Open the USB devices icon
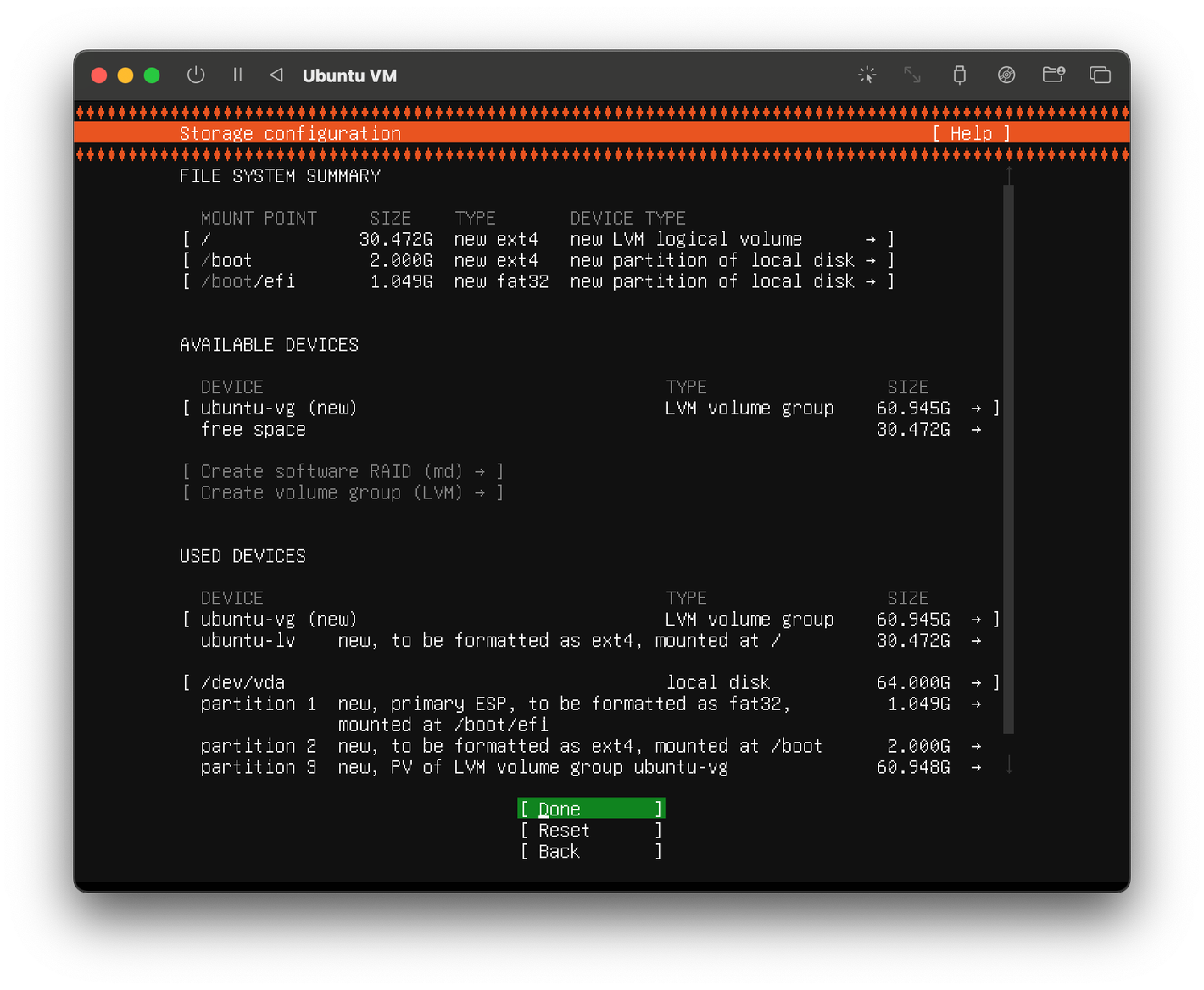The image size is (1204, 990). [959, 75]
